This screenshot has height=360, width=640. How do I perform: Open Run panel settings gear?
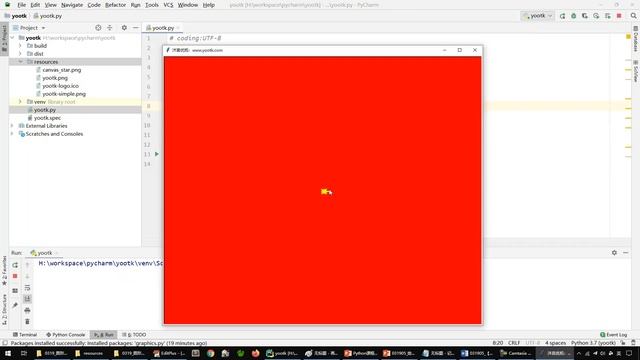click(x=614, y=253)
